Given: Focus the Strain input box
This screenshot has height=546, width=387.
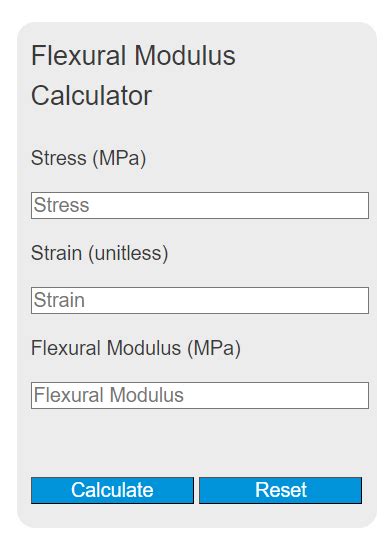Looking at the screenshot, I should pyautogui.click(x=200, y=301).
